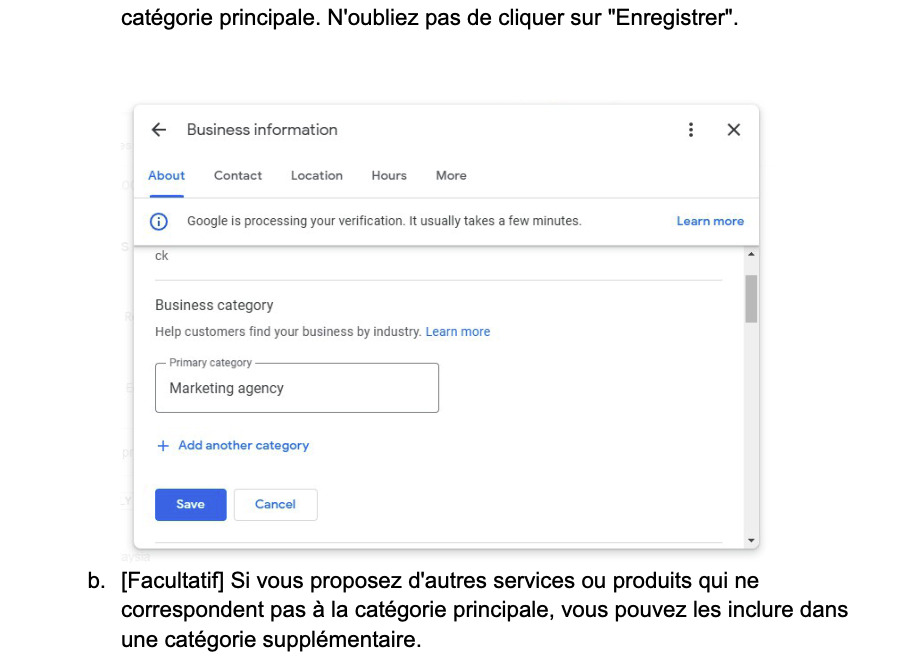The image size is (908, 655).
Task: Click the back arrow beside Business information
Action: pyautogui.click(x=159, y=130)
